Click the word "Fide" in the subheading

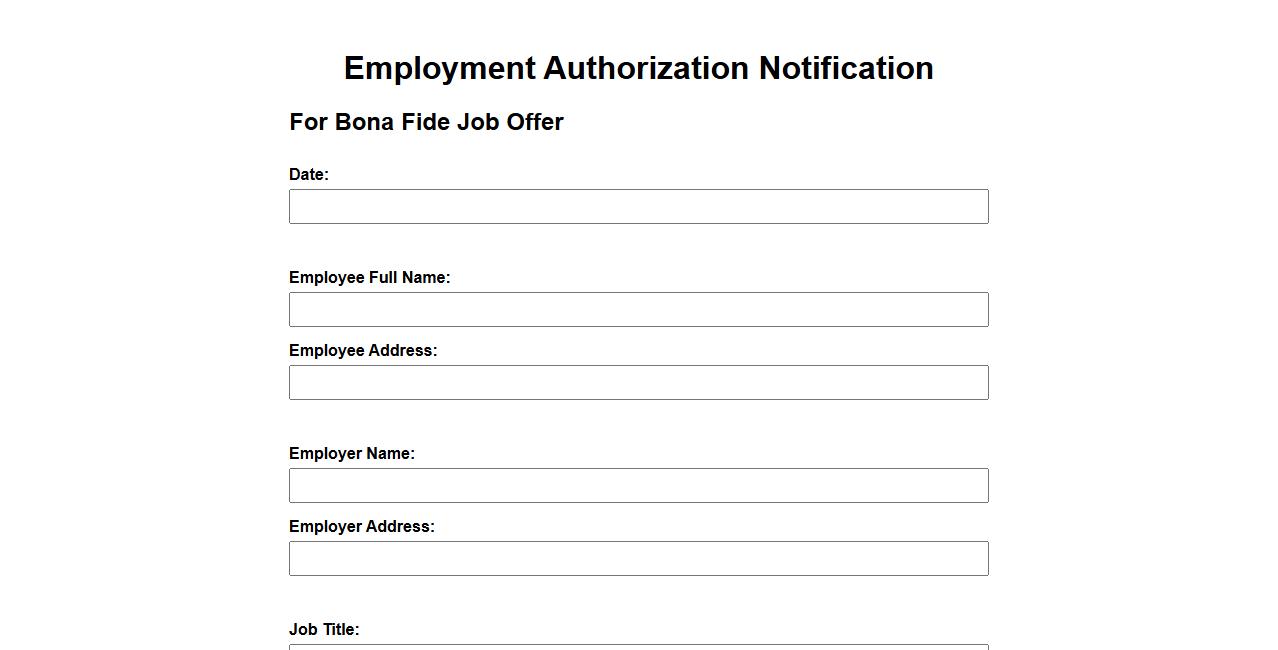click(x=425, y=123)
